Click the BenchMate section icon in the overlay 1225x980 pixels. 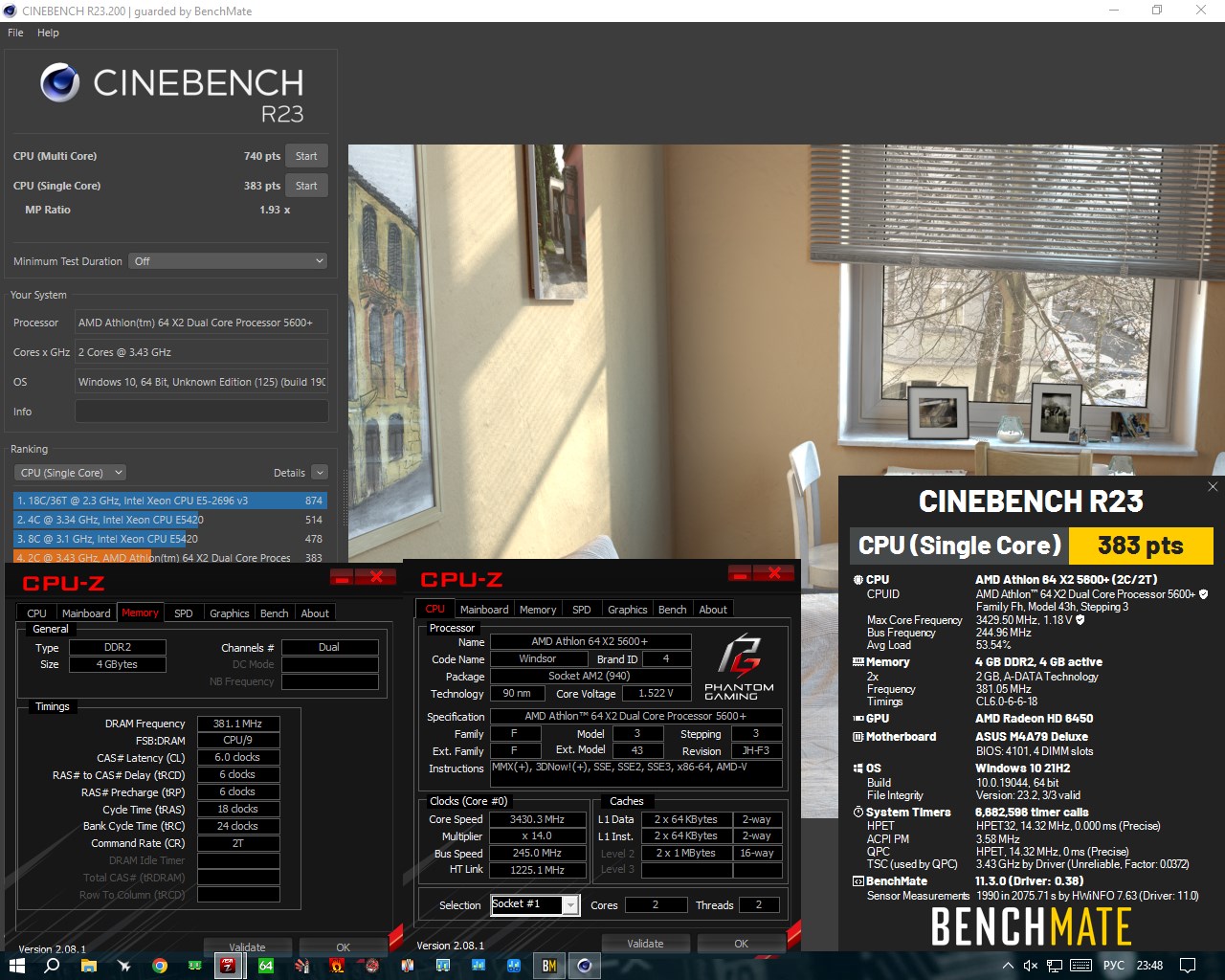point(858,881)
